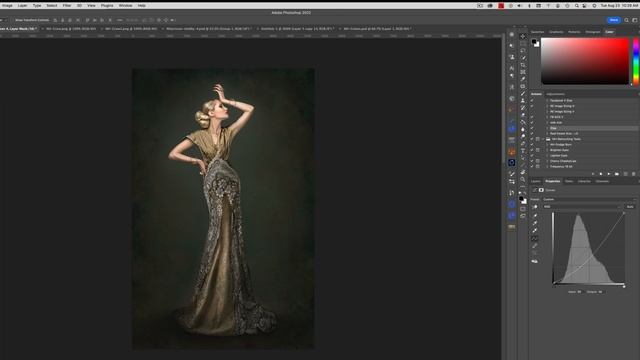Open the search icon beside Share
The width and height of the screenshot is (640, 360).
tap(627, 20)
